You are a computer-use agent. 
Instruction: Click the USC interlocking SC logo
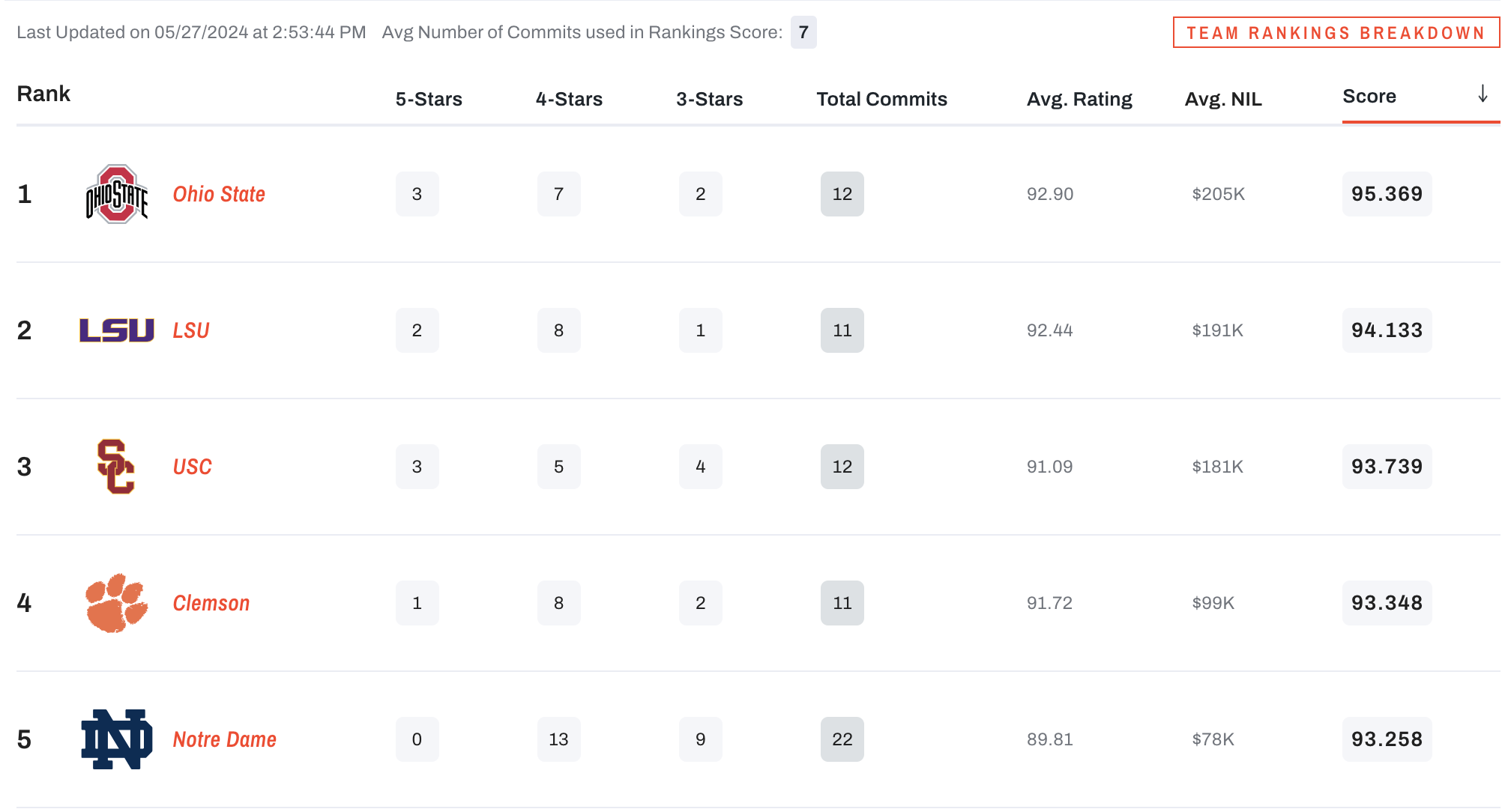[x=116, y=466]
